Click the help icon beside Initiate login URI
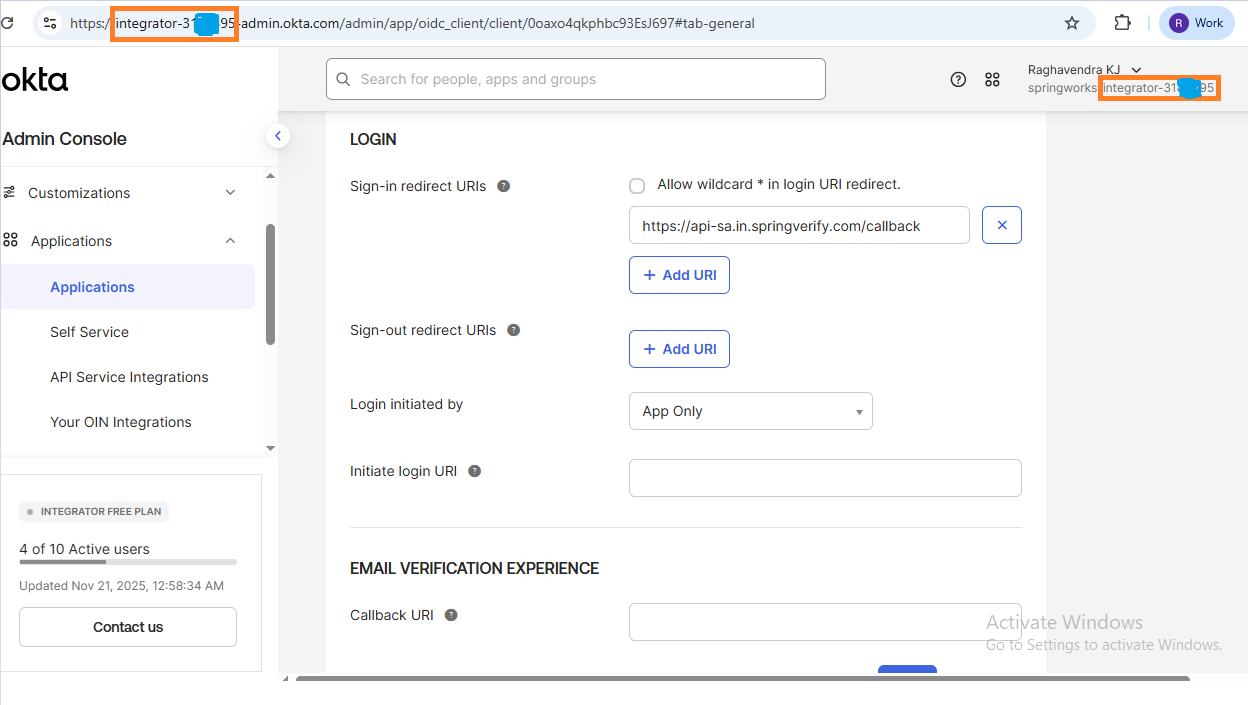 click(475, 471)
